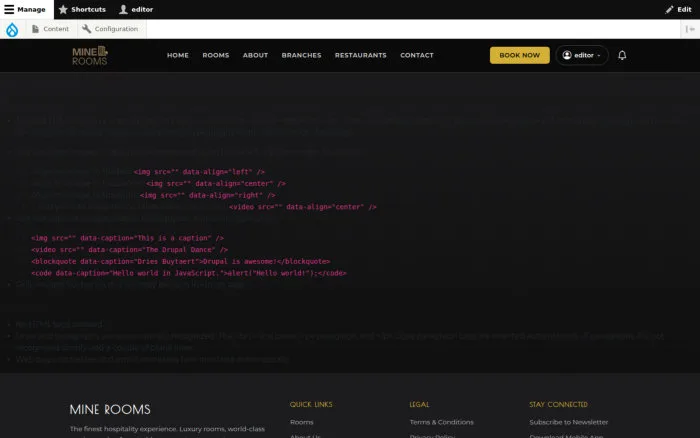Open RESTAURANTS nav item
Image resolution: width=700 pixels, height=438 pixels.
(x=361, y=55)
